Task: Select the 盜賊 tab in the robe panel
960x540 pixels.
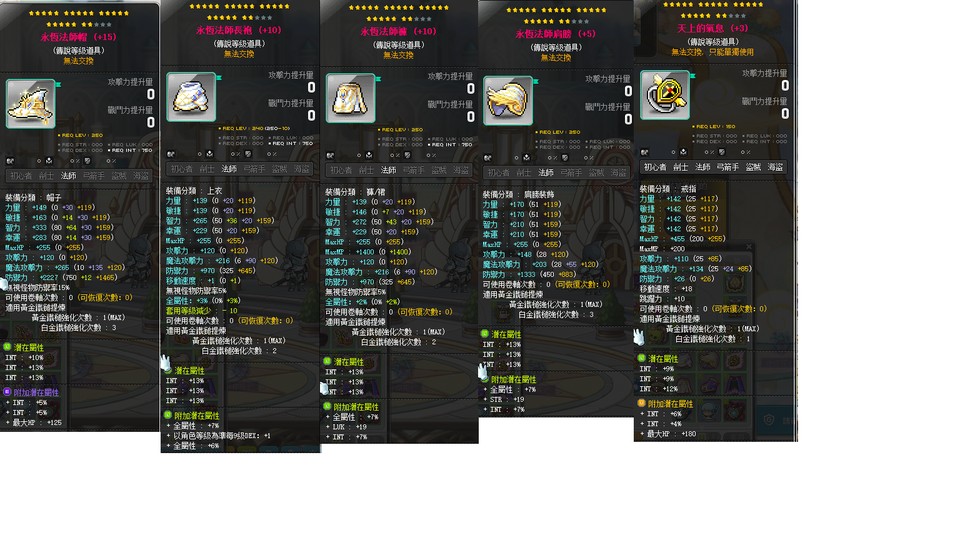Action: pyautogui.click(x=279, y=169)
